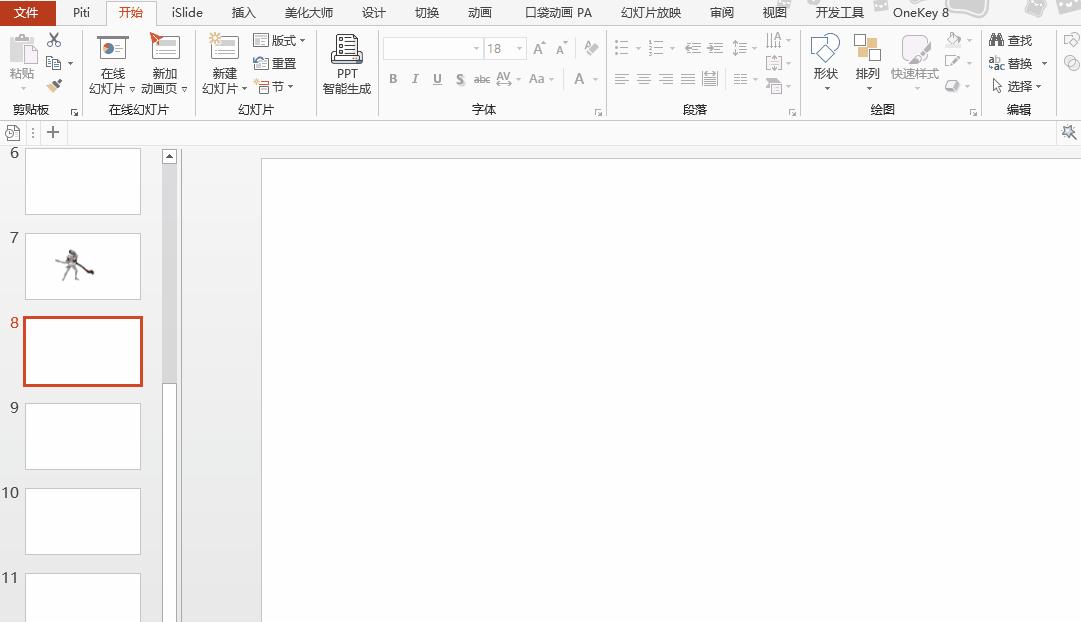Open the font size dropdown
Viewport: 1081px width, 622px height.
pos(517,47)
